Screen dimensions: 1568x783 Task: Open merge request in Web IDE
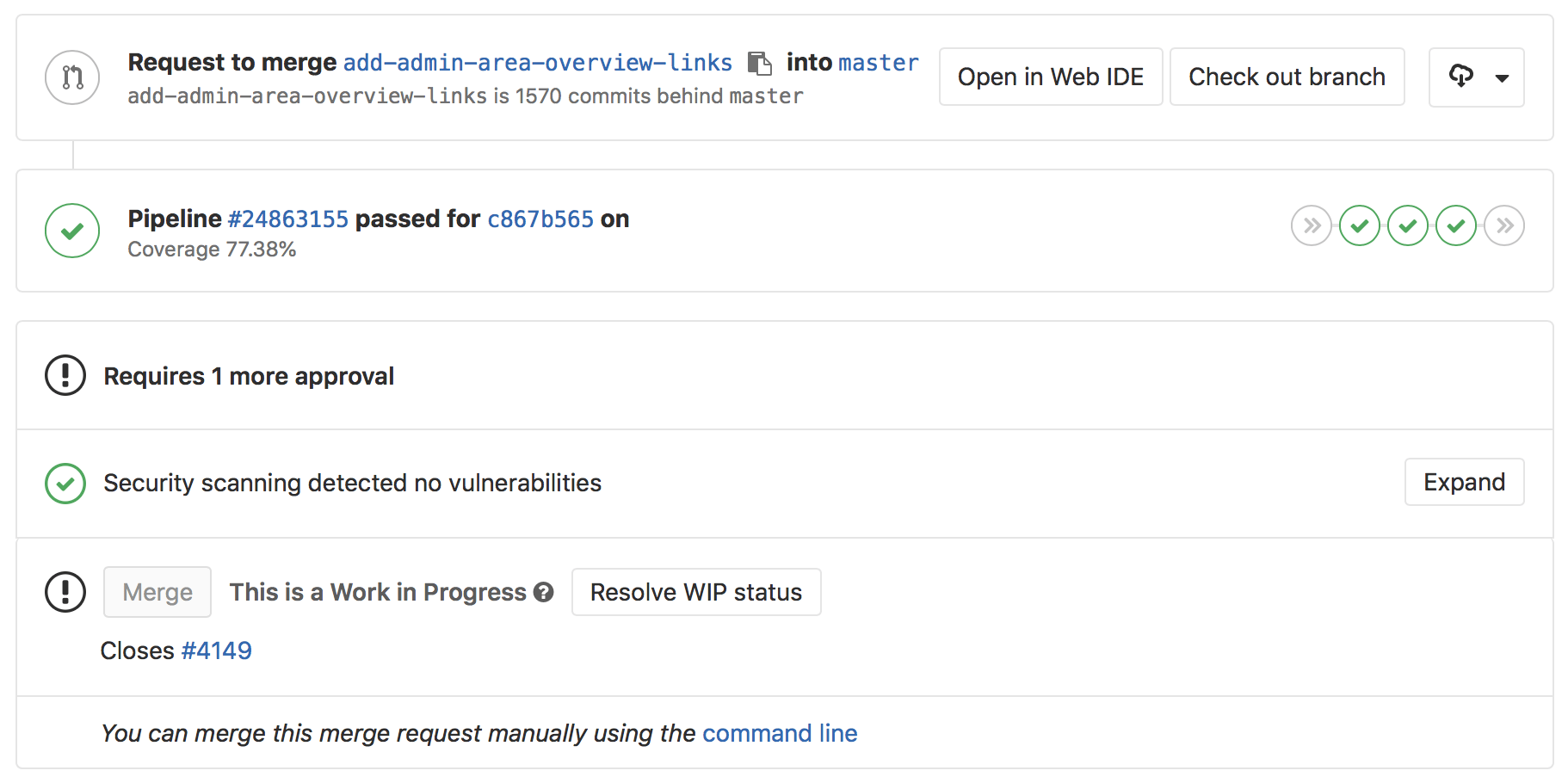(x=1050, y=77)
